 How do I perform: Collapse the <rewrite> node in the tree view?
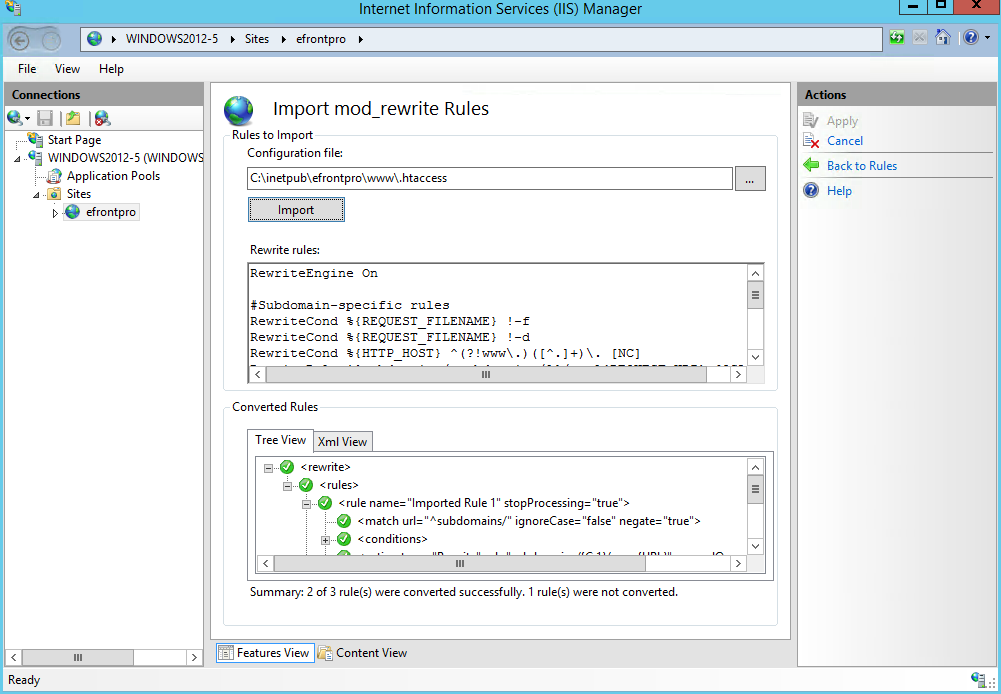tap(269, 467)
